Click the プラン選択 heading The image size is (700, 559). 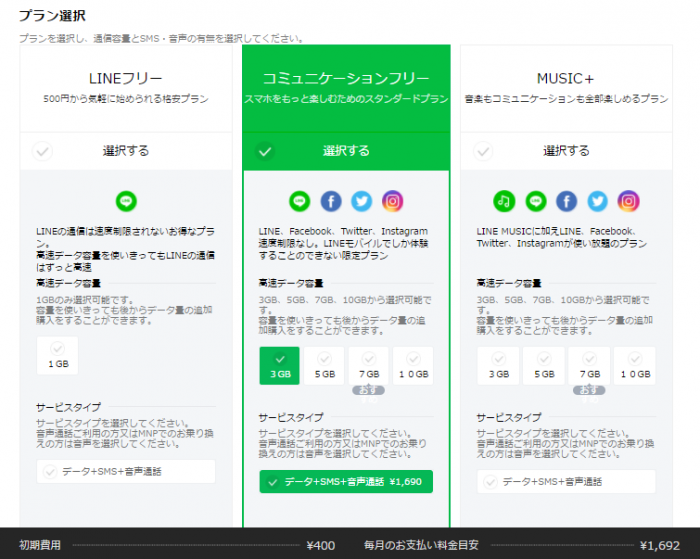pyautogui.click(x=52, y=16)
